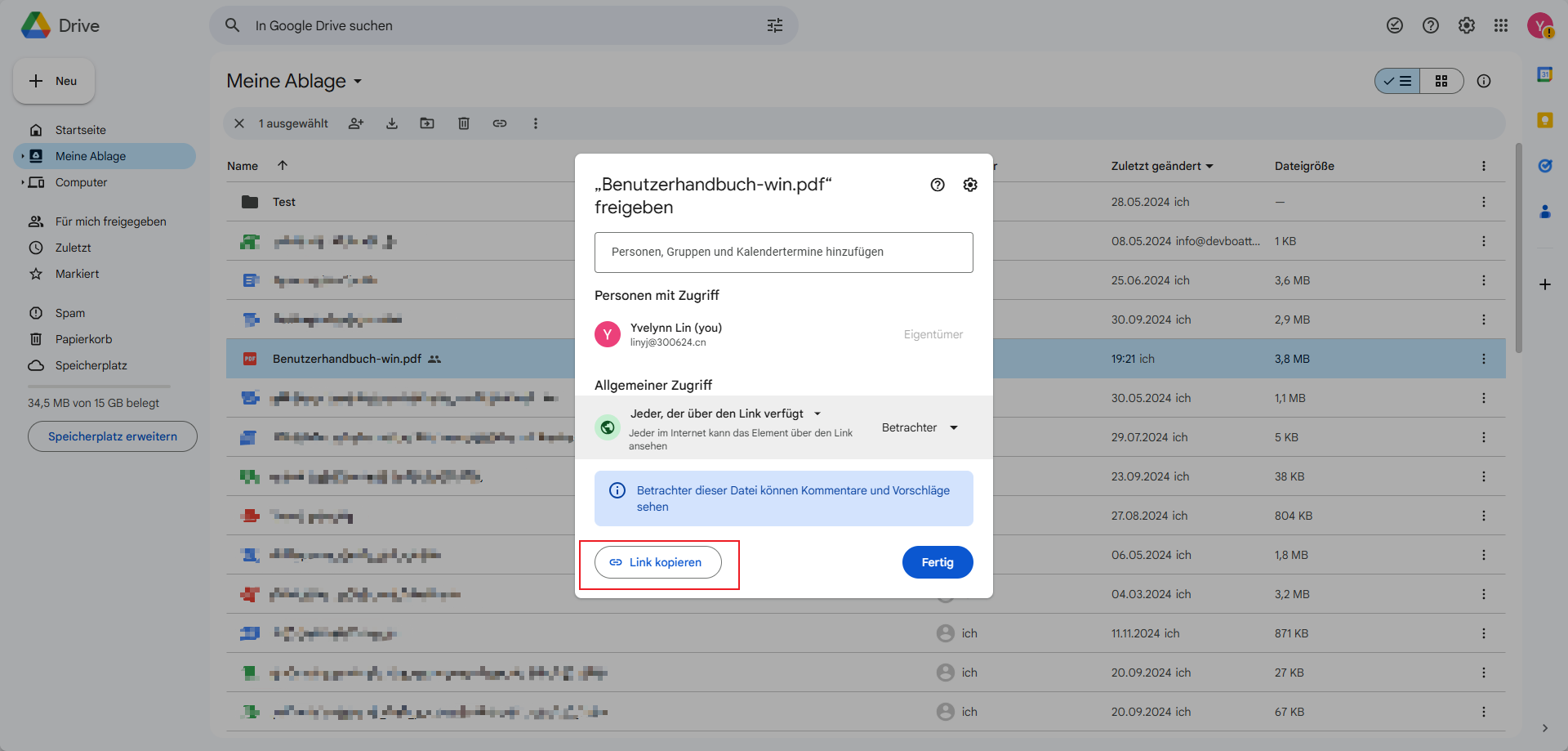The width and height of the screenshot is (1568, 751).
Task: Open Drive settings gear in header
Action: pyautogui.click(x=1467, y=25)
